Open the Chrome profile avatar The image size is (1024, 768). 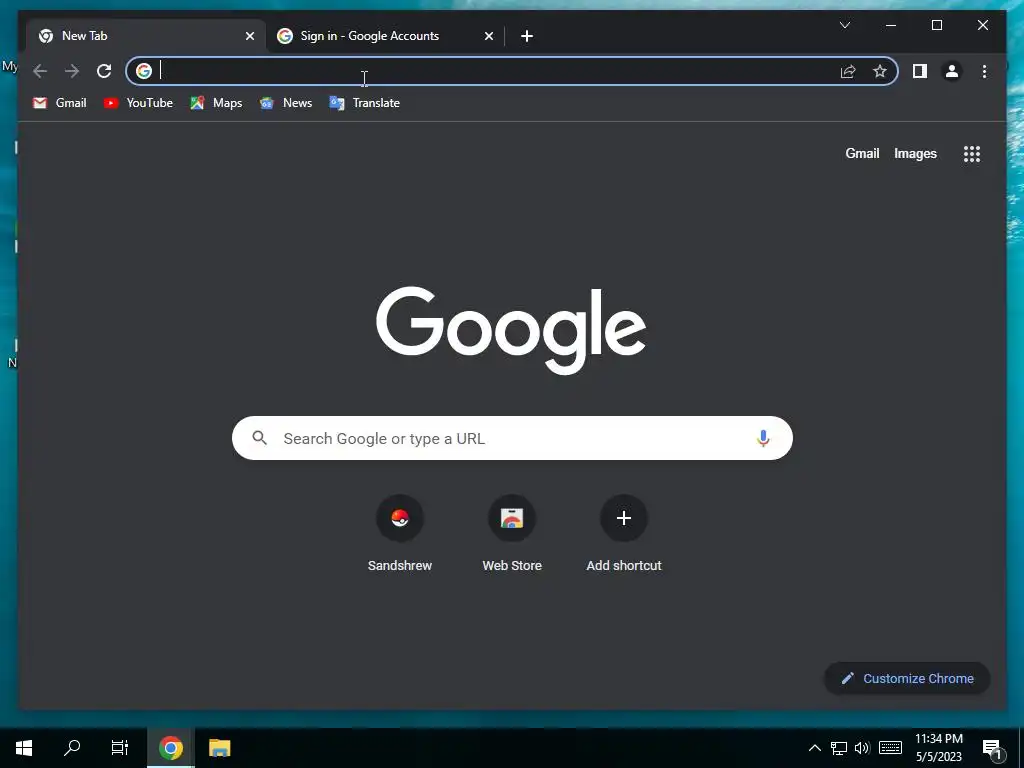tap(952, 71)
